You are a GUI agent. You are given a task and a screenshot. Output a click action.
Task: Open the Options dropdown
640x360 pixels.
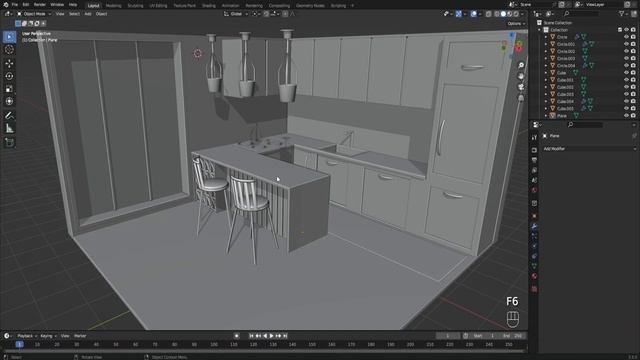coord(516,24)
